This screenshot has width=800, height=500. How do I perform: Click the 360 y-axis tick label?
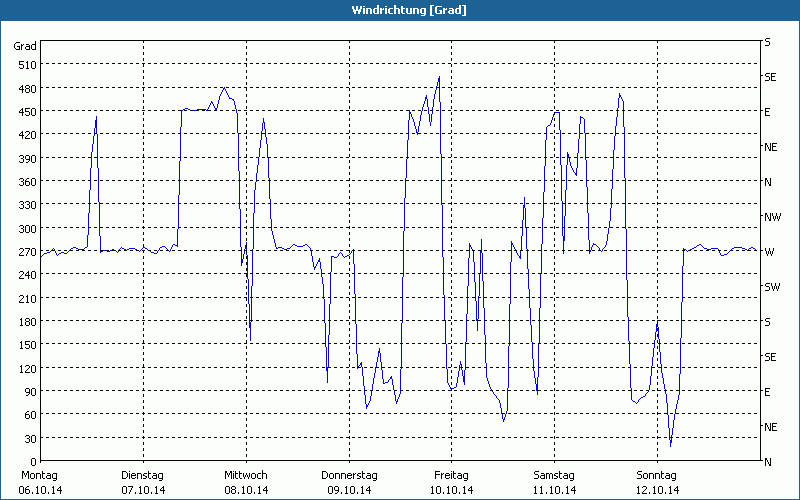click(28, 182)
